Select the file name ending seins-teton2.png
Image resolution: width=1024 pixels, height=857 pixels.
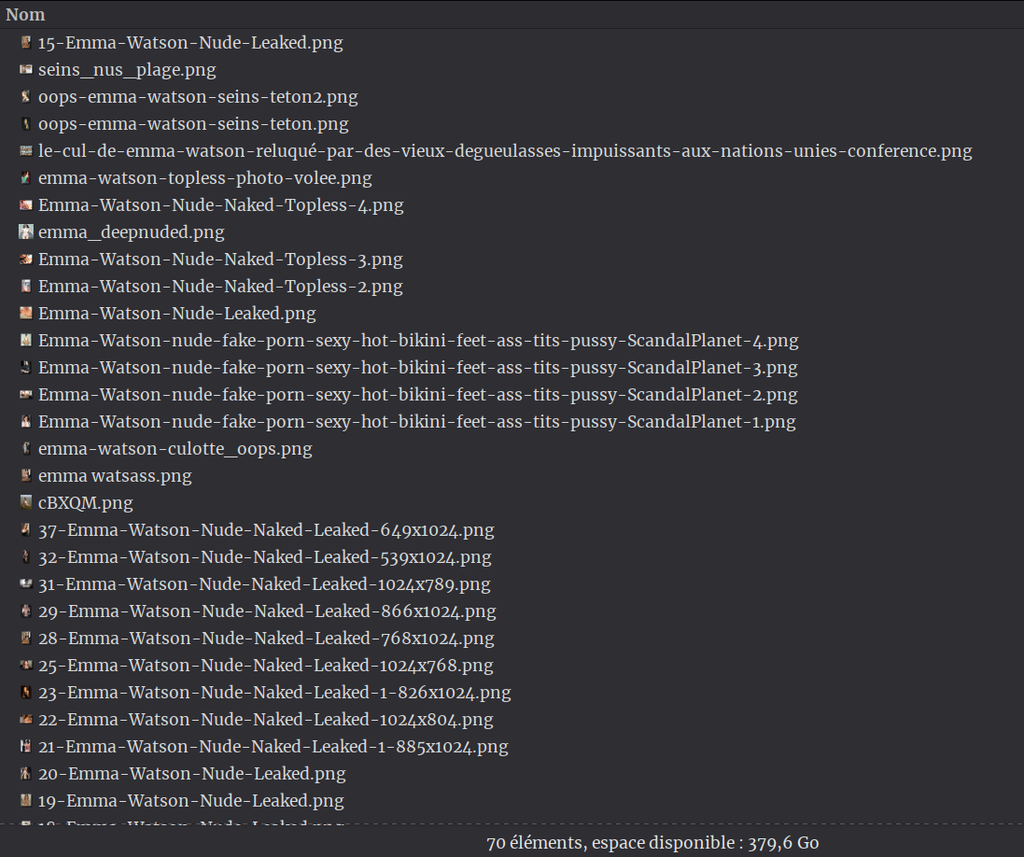[x=198, y=97]
